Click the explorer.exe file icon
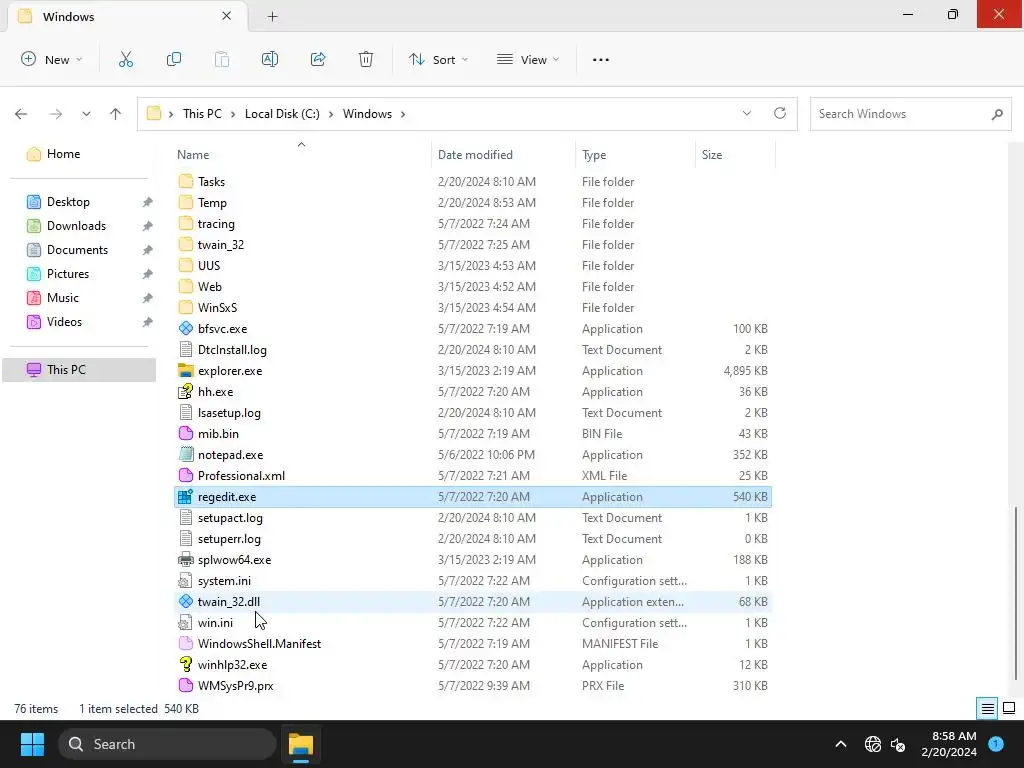This screenshot has width=1024, height=768. (x=185, y=370)
